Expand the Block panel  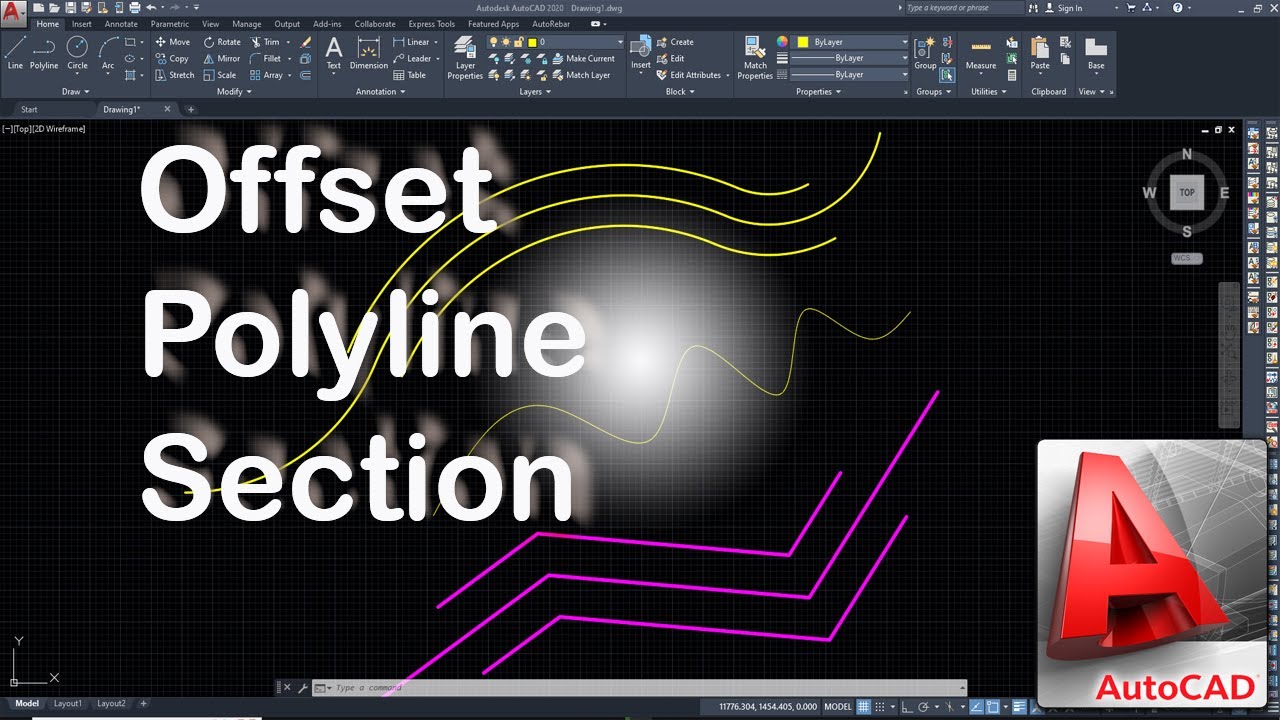(680, 91)
